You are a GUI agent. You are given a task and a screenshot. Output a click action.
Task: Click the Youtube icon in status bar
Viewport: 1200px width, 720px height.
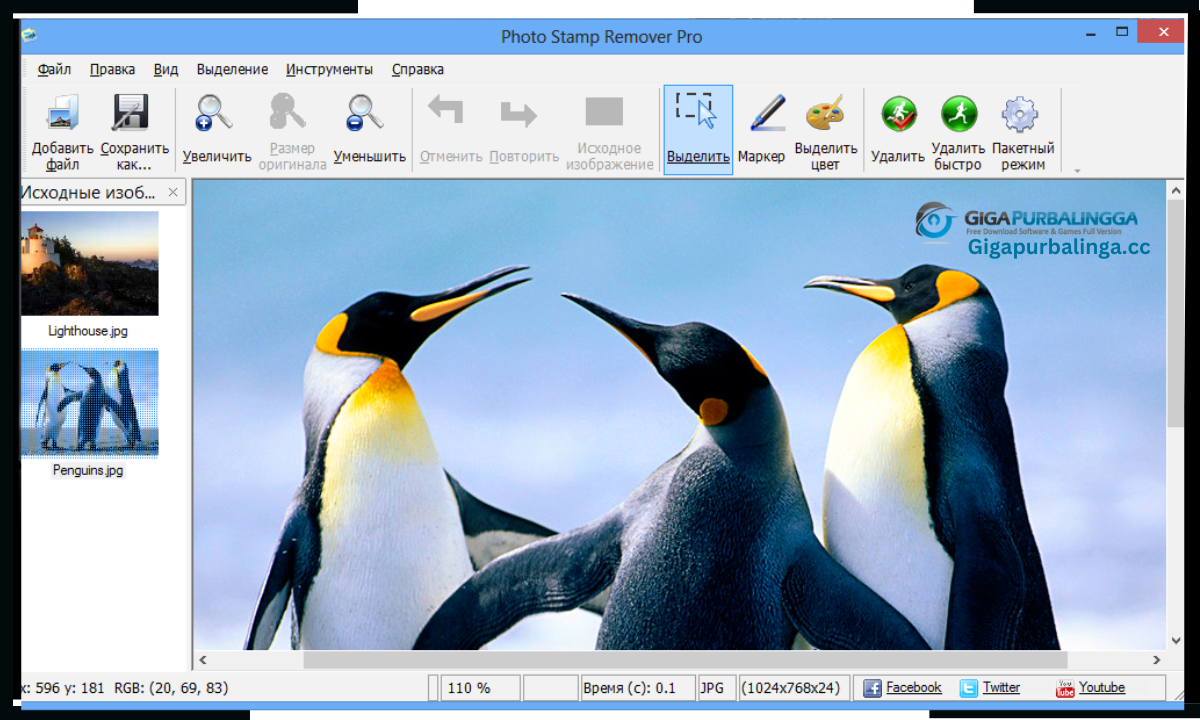coord(1065,688)
